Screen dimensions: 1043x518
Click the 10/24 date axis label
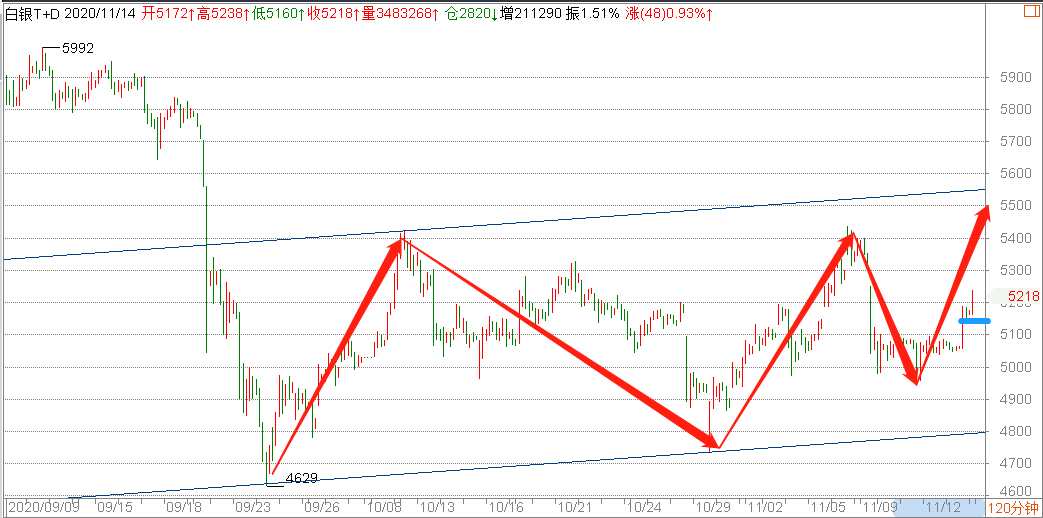[x=644, y=508]
